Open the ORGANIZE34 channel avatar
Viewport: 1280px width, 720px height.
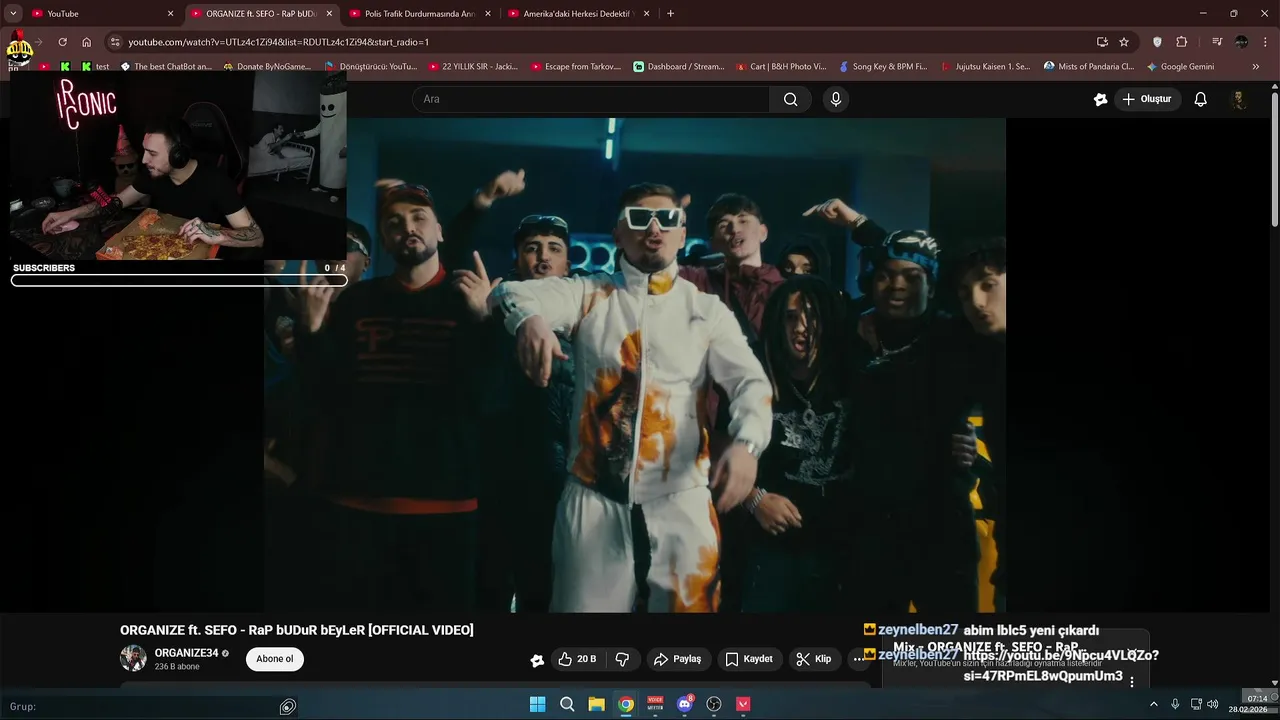(133, 658)
